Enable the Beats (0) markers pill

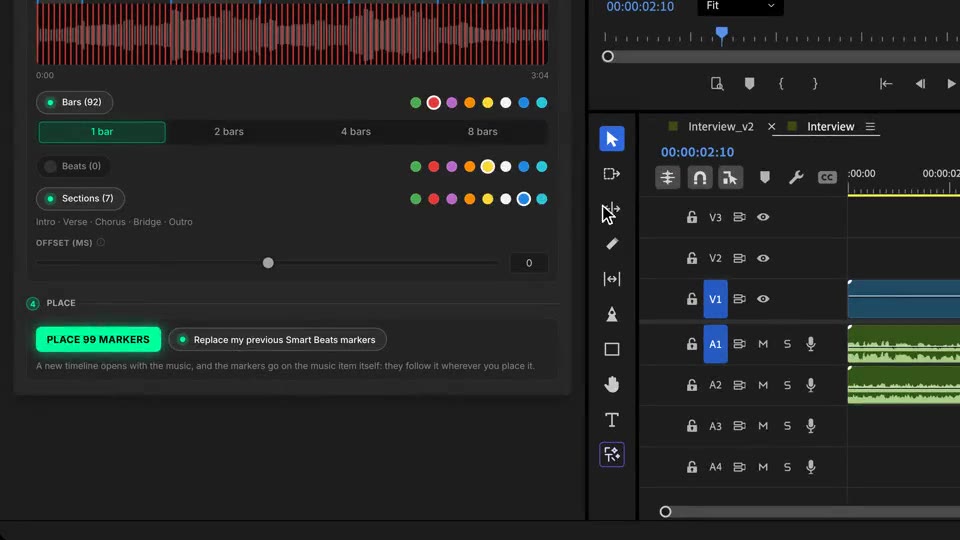pyautogui.click(x=73, y=166)
